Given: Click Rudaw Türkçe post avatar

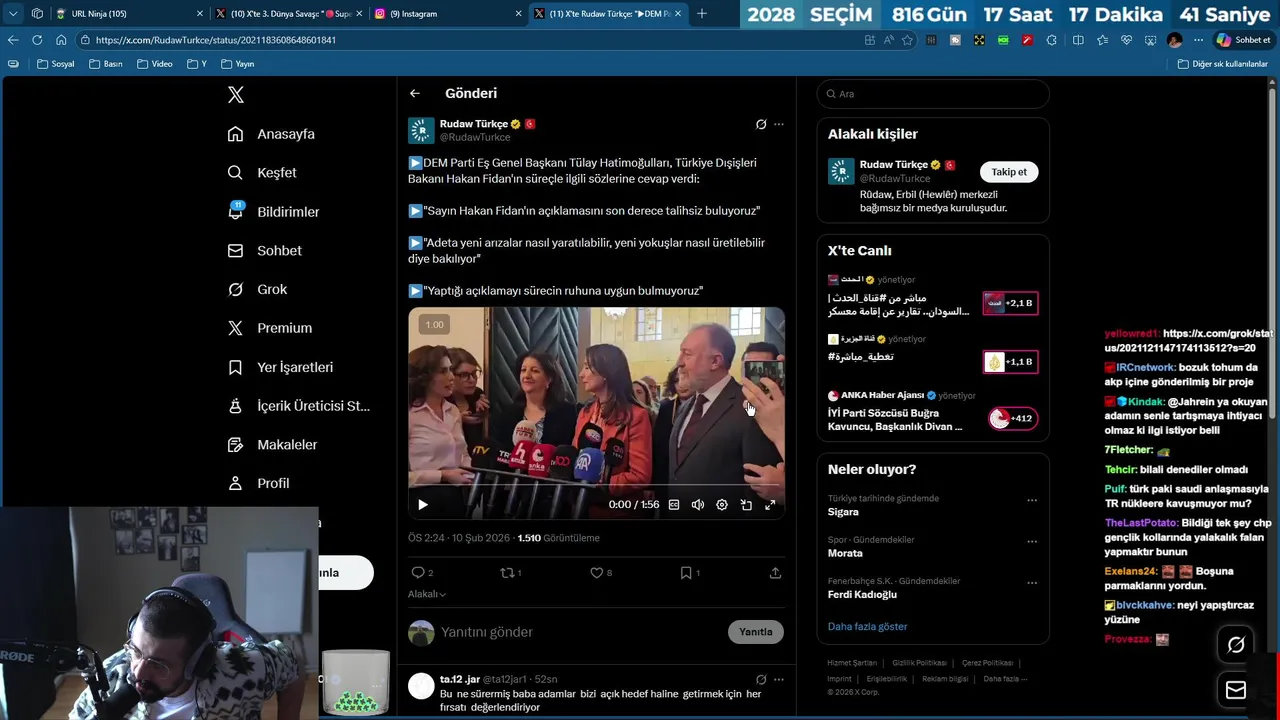Looking at the screenshot, I should pos(421,131).
